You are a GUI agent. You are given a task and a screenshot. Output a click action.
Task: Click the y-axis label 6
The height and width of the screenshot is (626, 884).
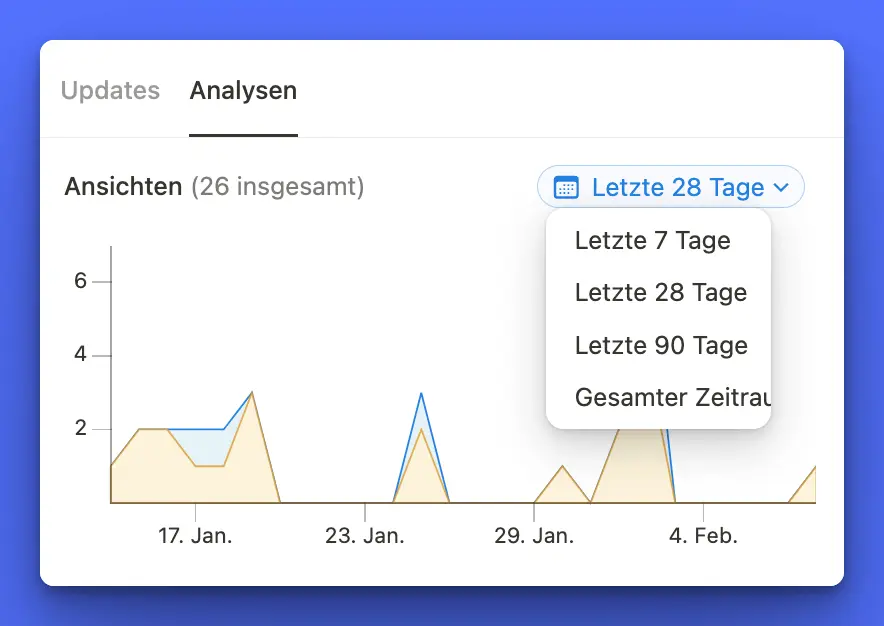point(81,281)
